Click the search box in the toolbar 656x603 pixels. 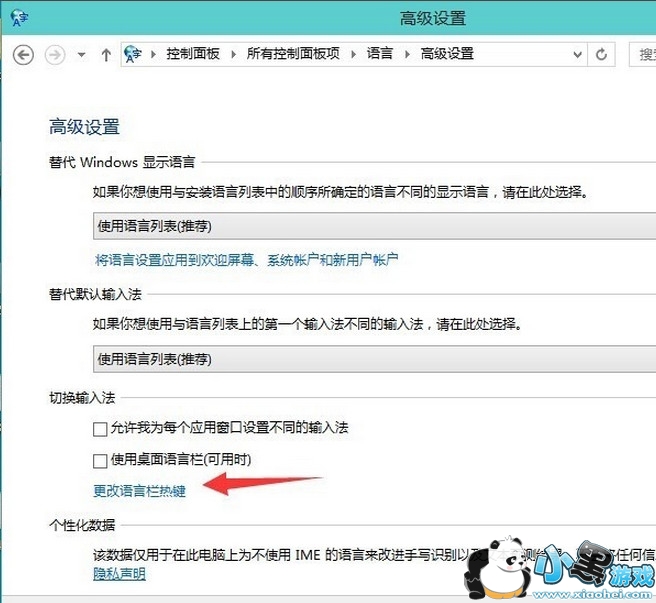tap(643, 54)
